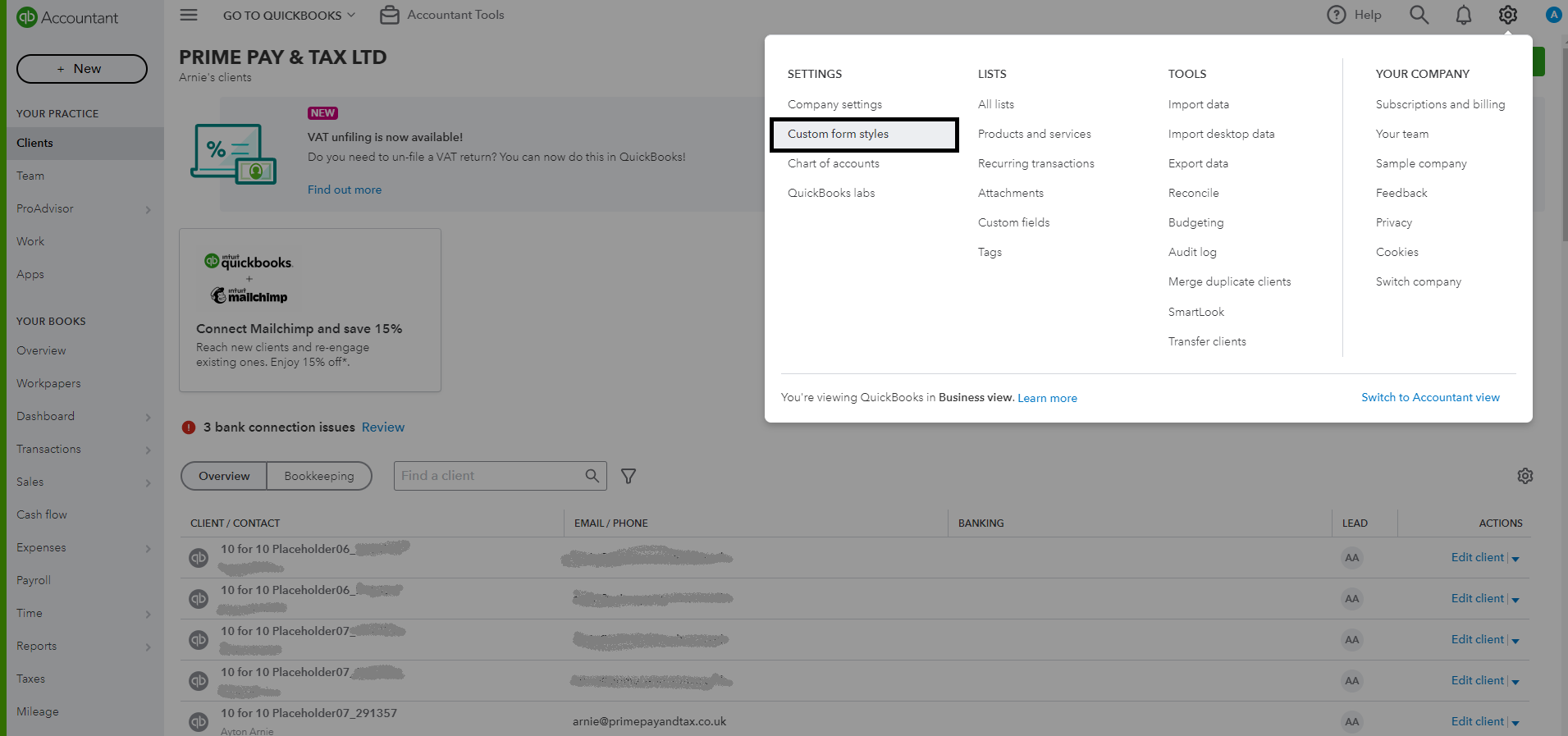This screenshot has height=736, width=1568.
Task: Expand Dashboard submenu arrow
Action: (x=149, y=418)
